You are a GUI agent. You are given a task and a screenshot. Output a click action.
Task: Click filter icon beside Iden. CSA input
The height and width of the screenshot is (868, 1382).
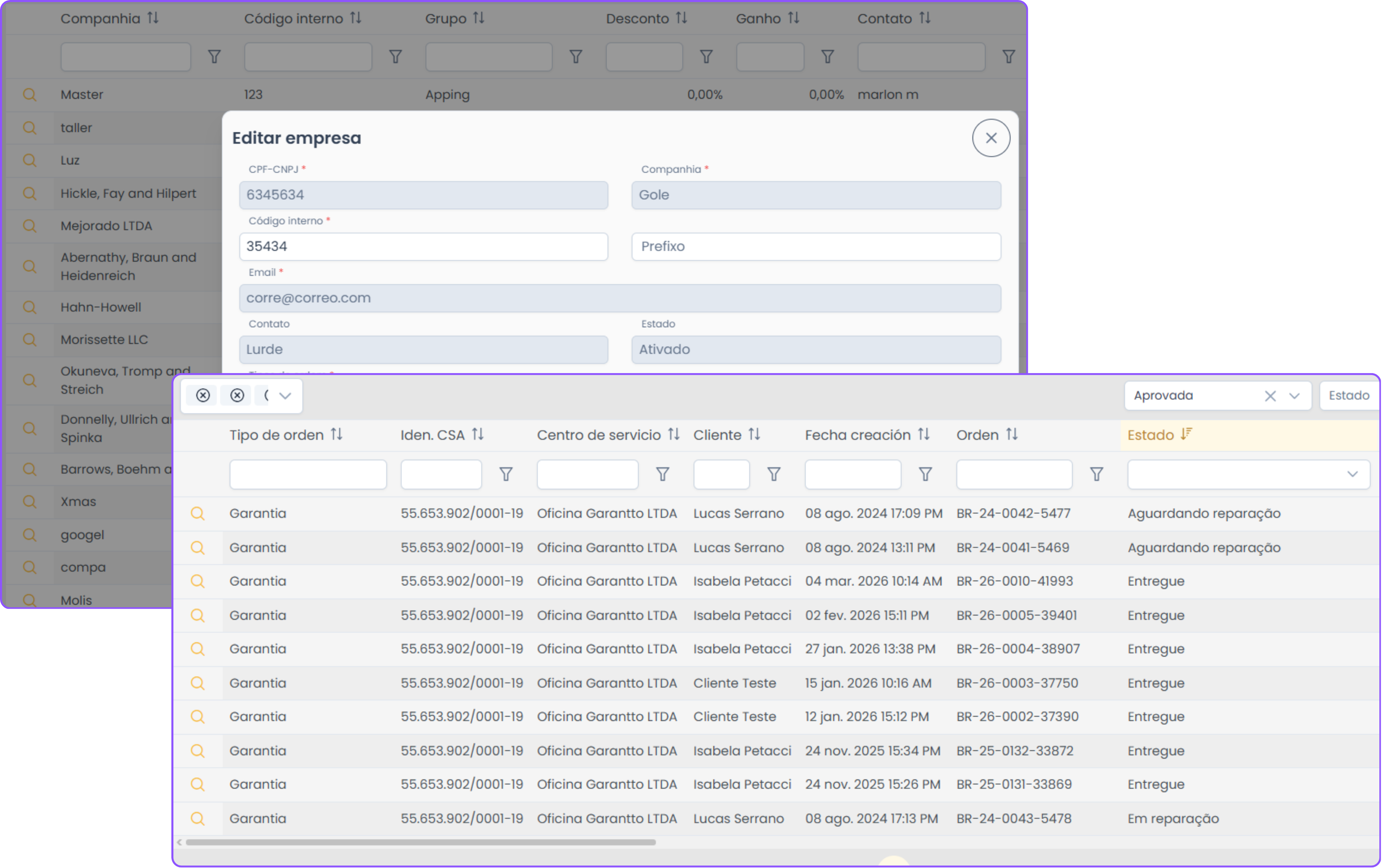click(x=506, y=474)
